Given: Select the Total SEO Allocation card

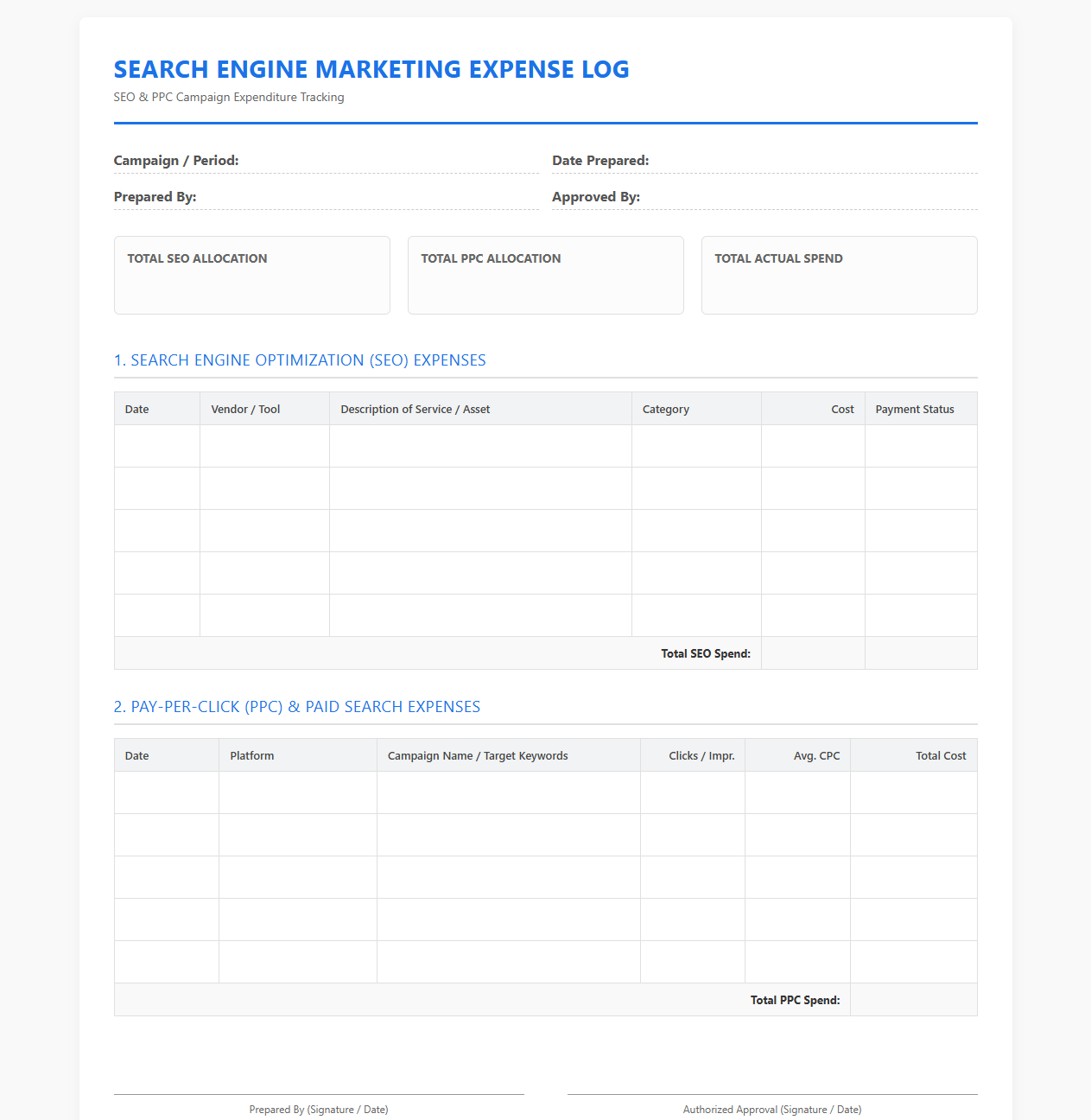Looking at the screenshot, I should pyautogui.click(x=252, y=276).
